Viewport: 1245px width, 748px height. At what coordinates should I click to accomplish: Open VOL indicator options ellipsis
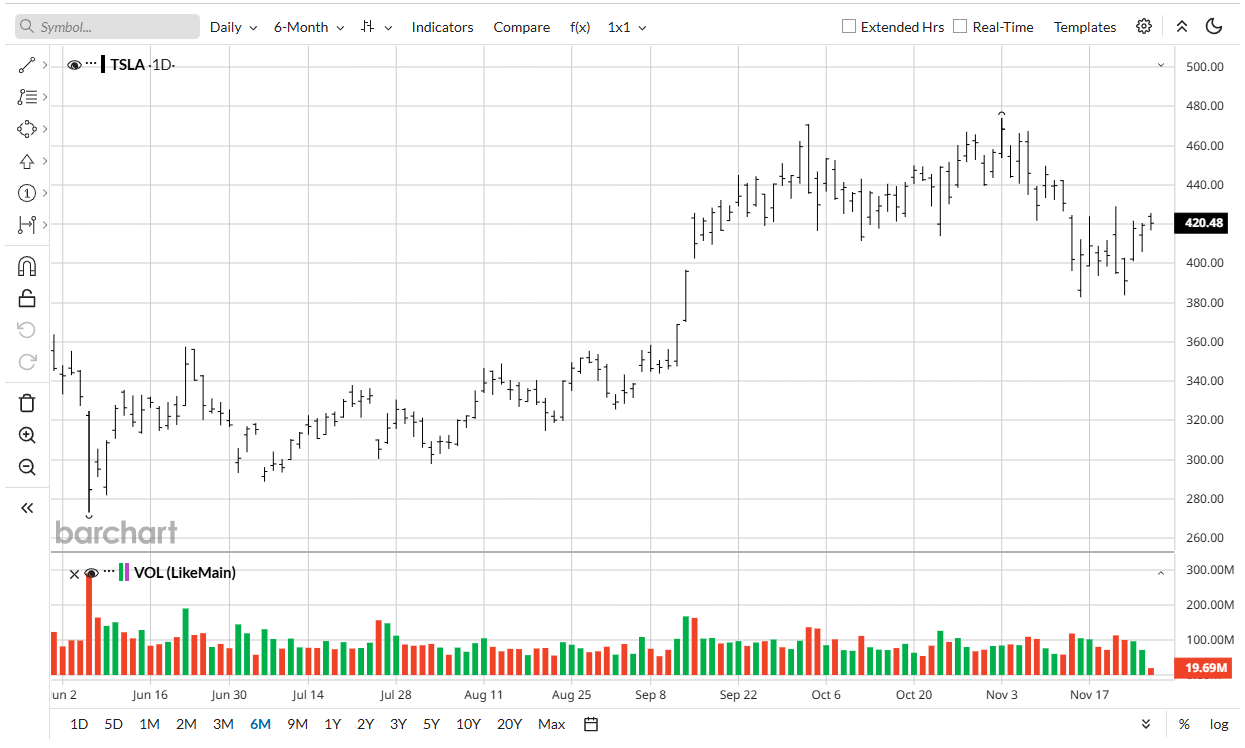109,572
